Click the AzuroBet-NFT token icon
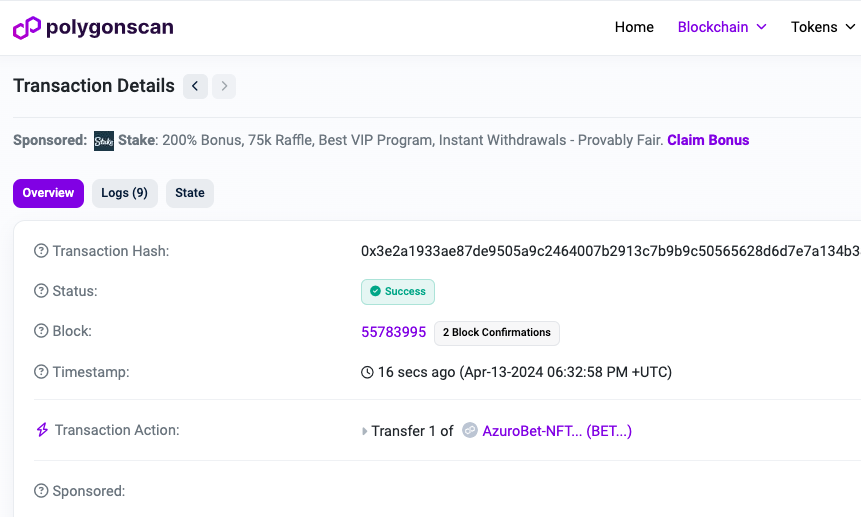This screenshot has height=517, width=861. coord(469,430)
